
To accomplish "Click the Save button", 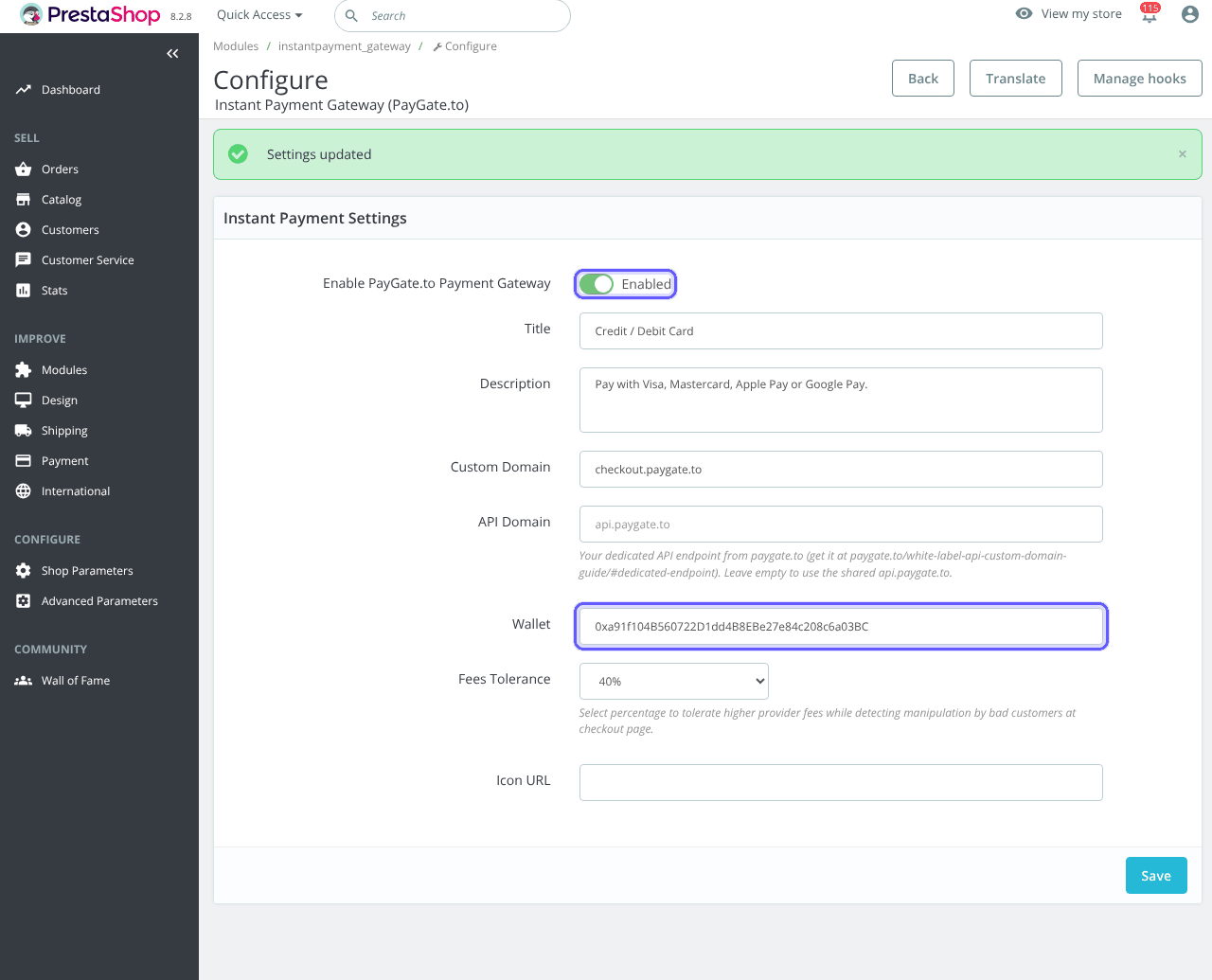I will coord(1156,876).
